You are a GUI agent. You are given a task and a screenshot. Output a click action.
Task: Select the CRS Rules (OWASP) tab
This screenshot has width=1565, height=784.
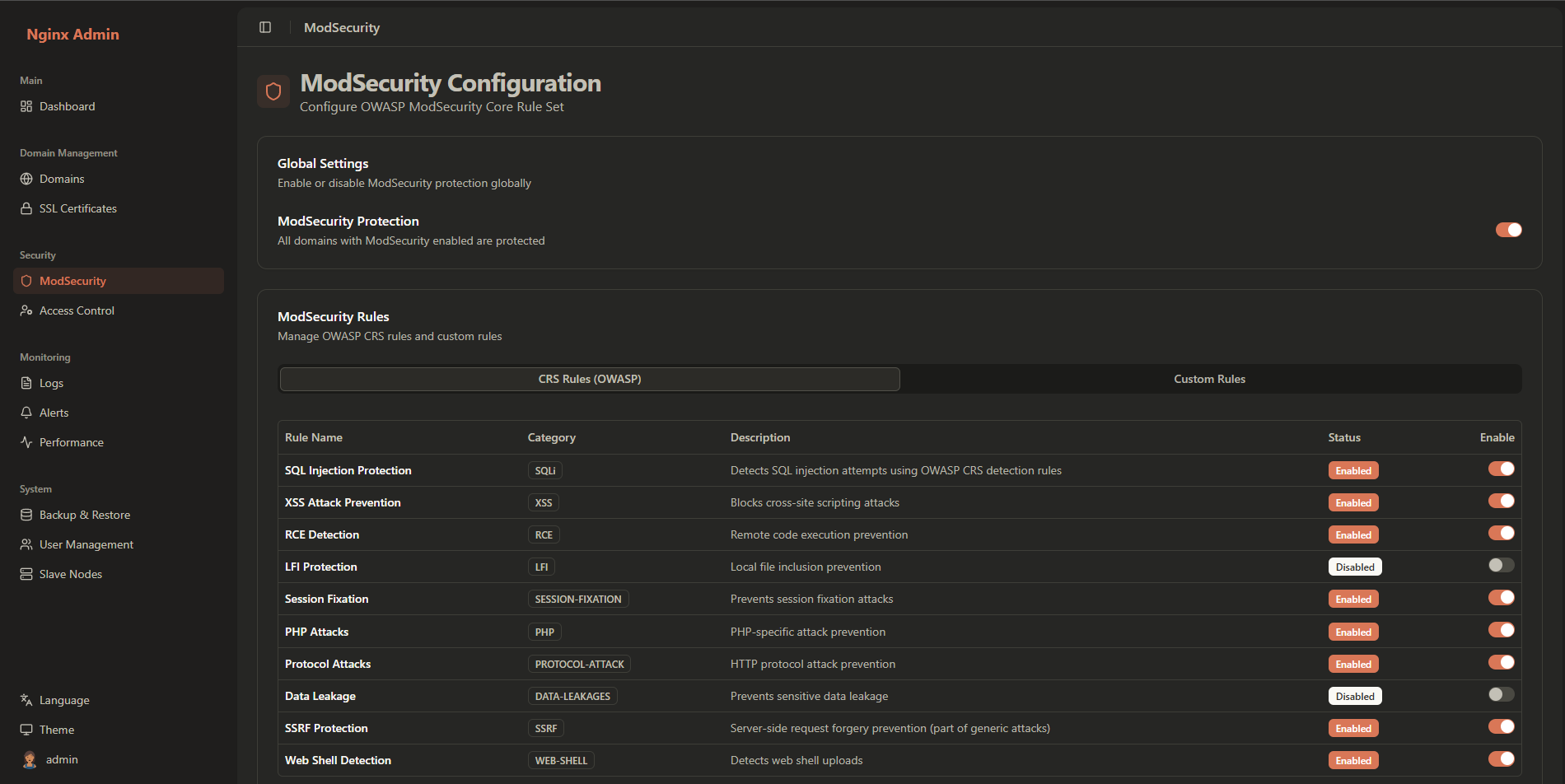(590, 379)
